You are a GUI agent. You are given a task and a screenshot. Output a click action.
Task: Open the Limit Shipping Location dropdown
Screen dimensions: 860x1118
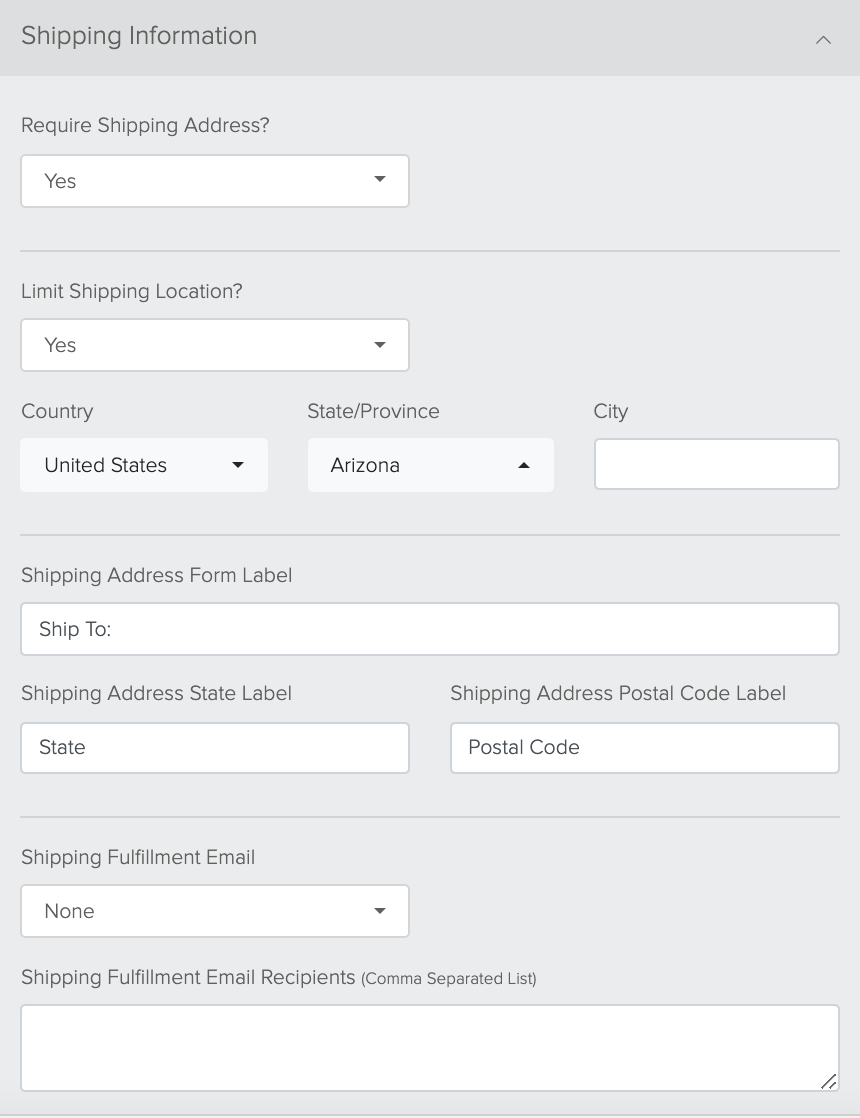215,345
